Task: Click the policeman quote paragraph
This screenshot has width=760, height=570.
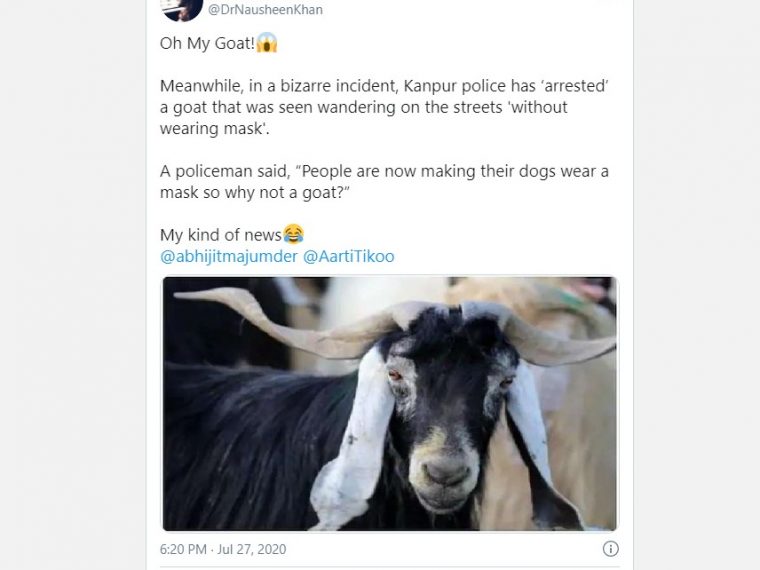Action: (x=384, y=182)
